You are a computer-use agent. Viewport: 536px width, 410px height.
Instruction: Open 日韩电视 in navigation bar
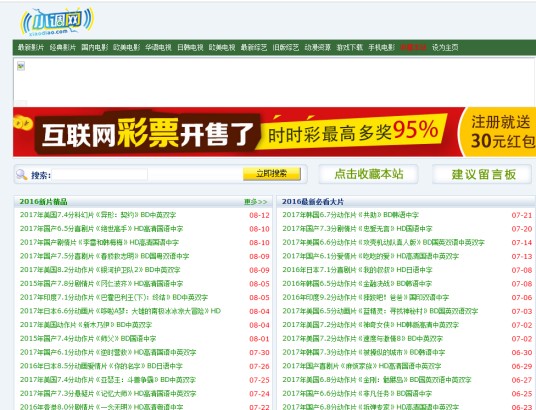190,48
